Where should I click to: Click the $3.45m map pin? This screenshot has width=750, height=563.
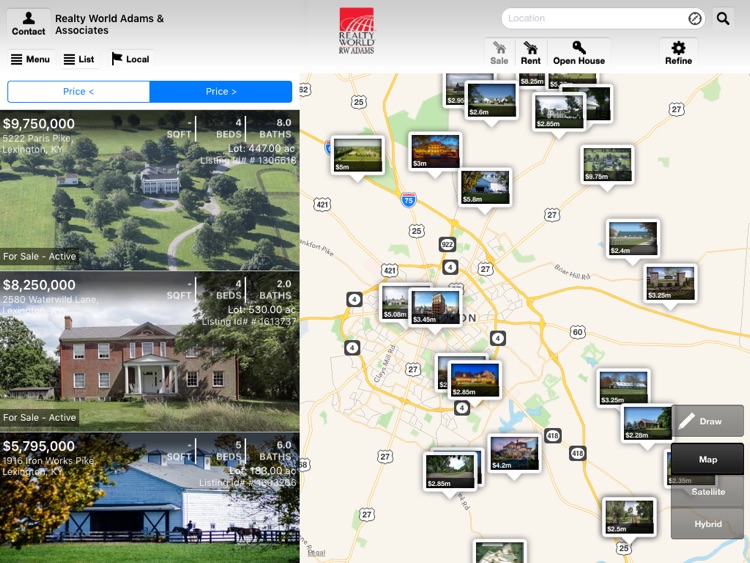pos(435,307)
